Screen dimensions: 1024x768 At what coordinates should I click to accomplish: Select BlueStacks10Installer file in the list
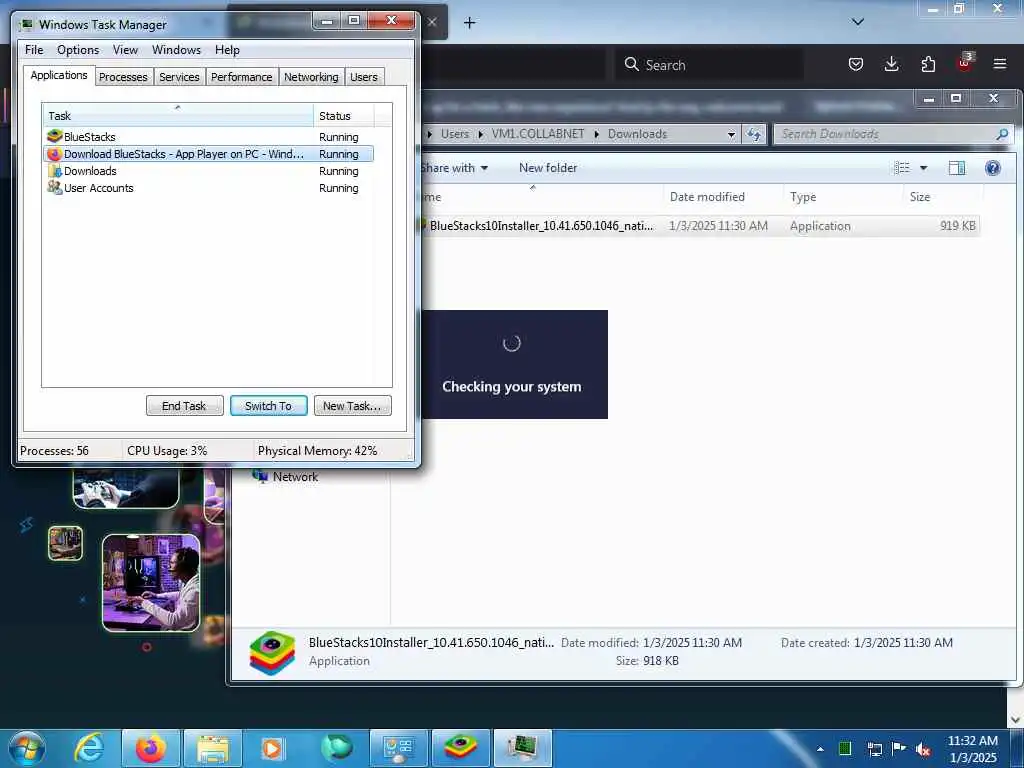point(700,226)
